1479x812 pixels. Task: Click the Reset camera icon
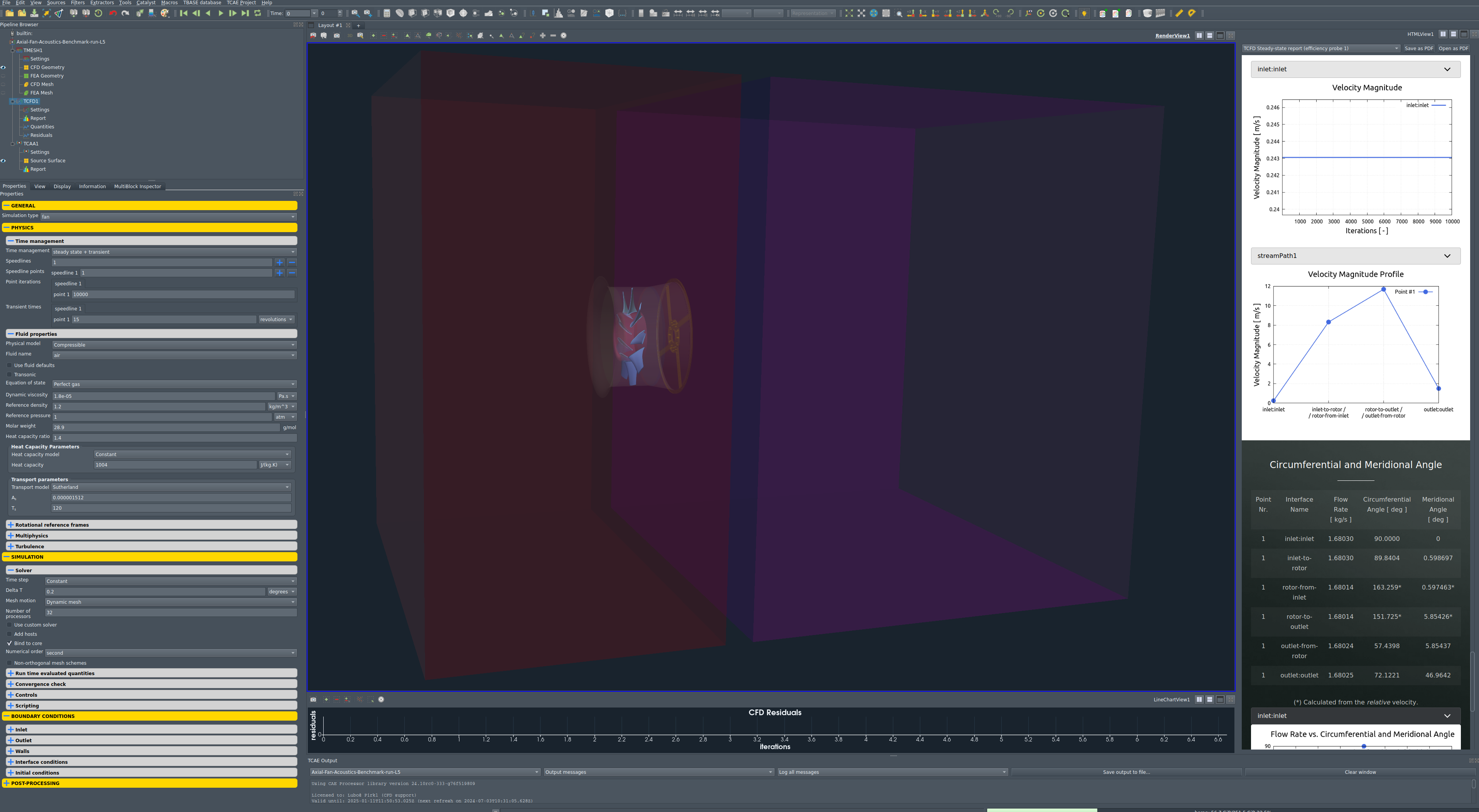(x=849, y=13)
